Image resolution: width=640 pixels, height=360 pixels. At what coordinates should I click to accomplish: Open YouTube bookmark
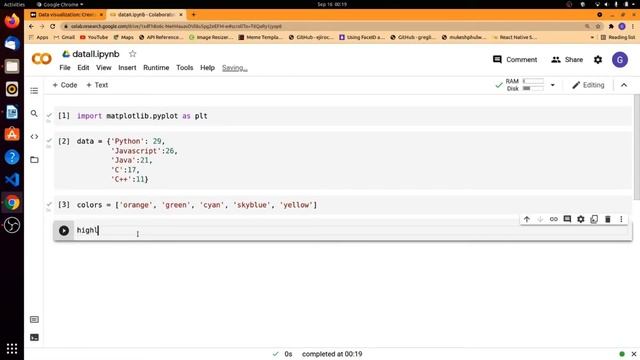coord(94,37)
